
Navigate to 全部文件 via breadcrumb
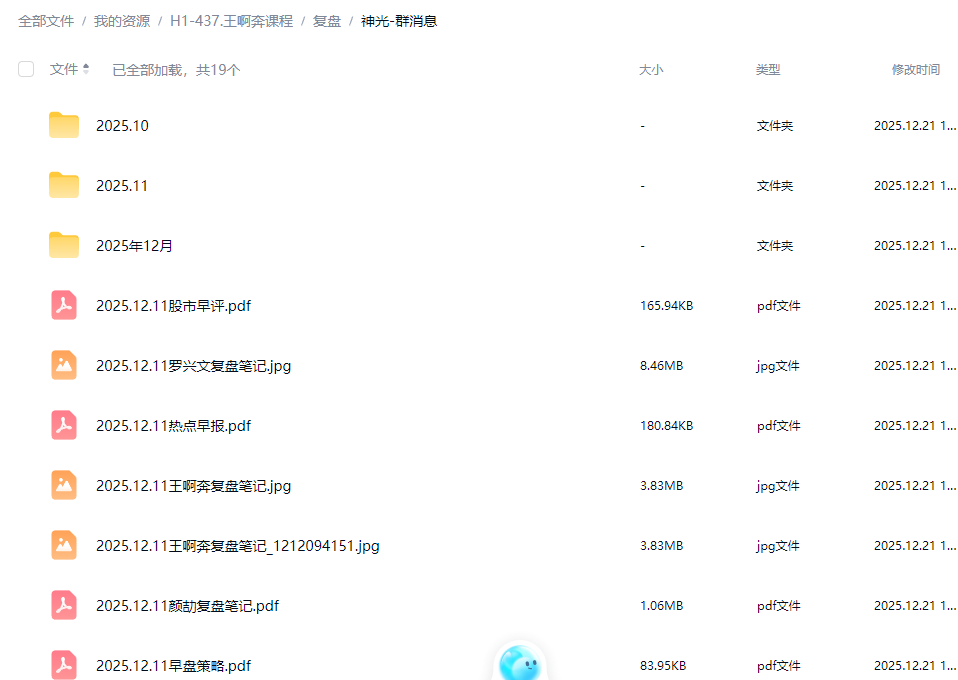(x=44, y=20)
